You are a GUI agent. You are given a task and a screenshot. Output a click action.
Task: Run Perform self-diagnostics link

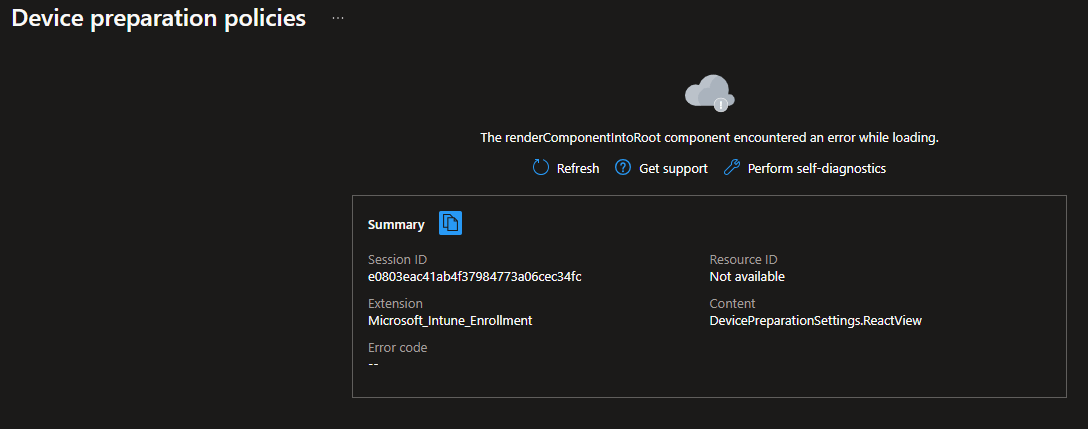pos(817,169)
